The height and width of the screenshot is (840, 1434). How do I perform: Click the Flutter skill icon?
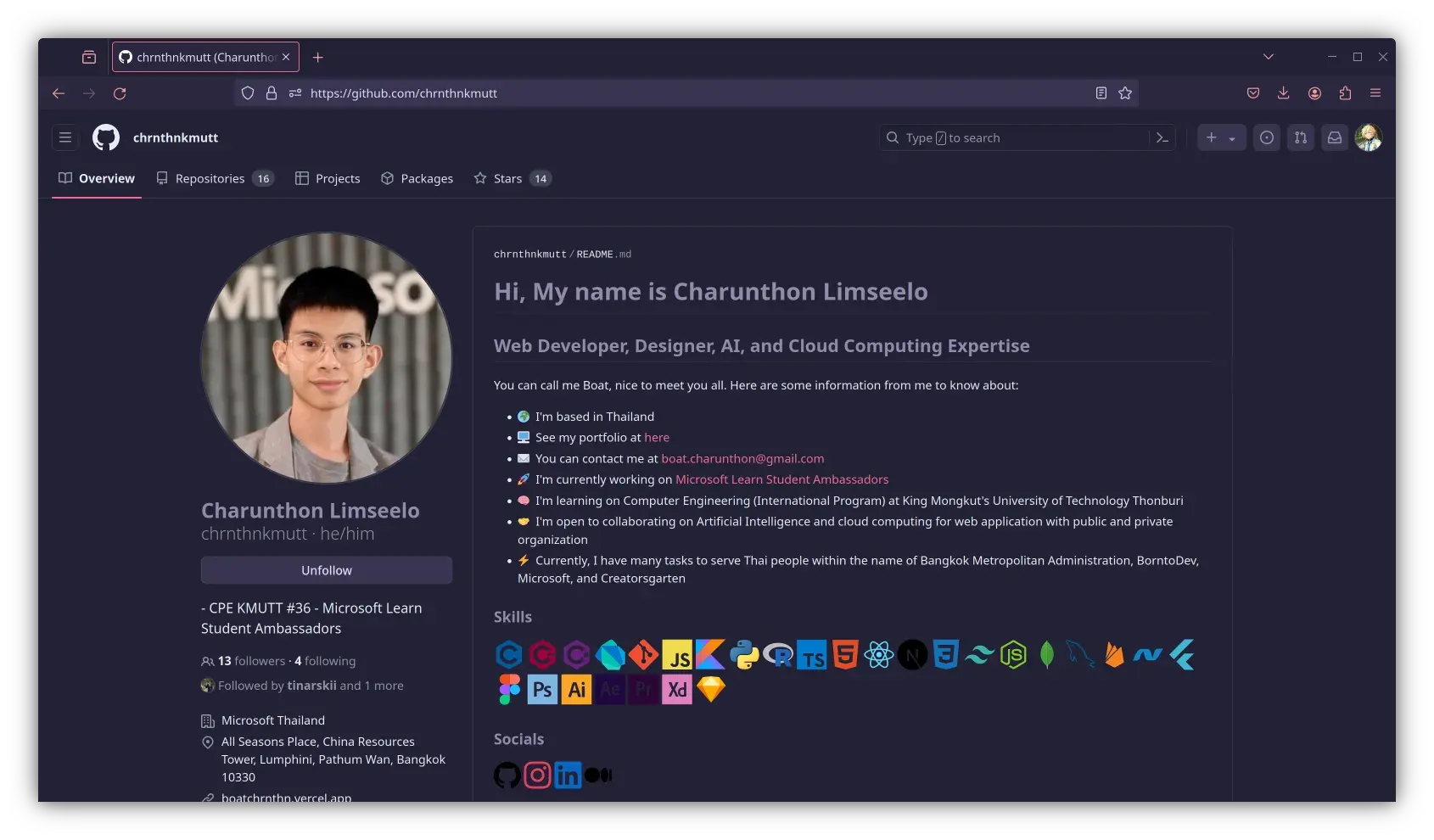(1182, 655)
